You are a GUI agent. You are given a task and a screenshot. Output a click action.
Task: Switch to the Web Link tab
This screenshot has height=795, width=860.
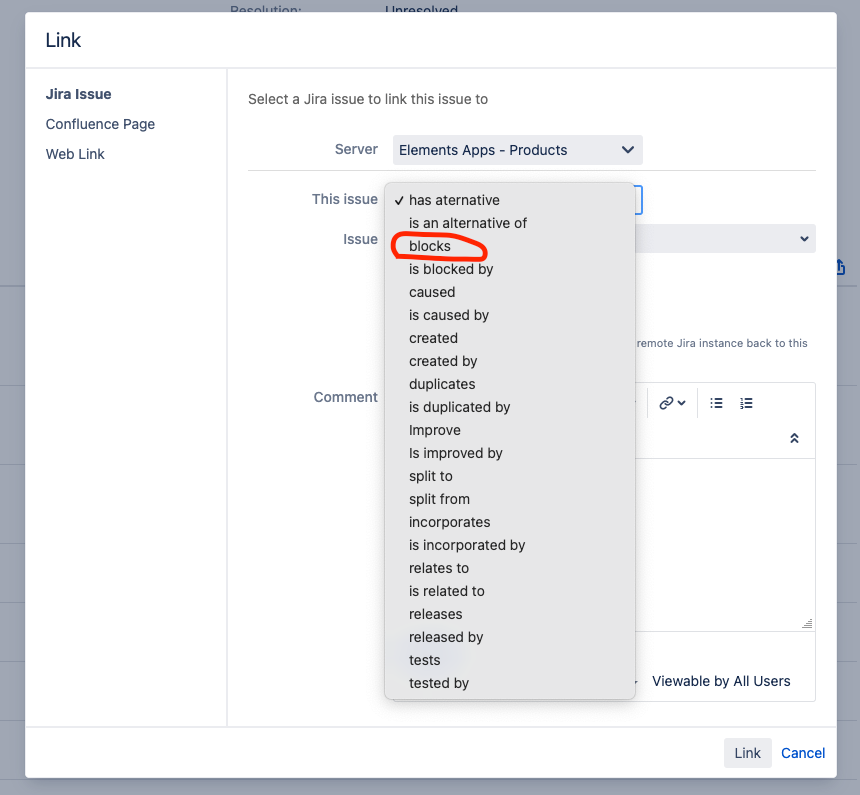(74, 153)
